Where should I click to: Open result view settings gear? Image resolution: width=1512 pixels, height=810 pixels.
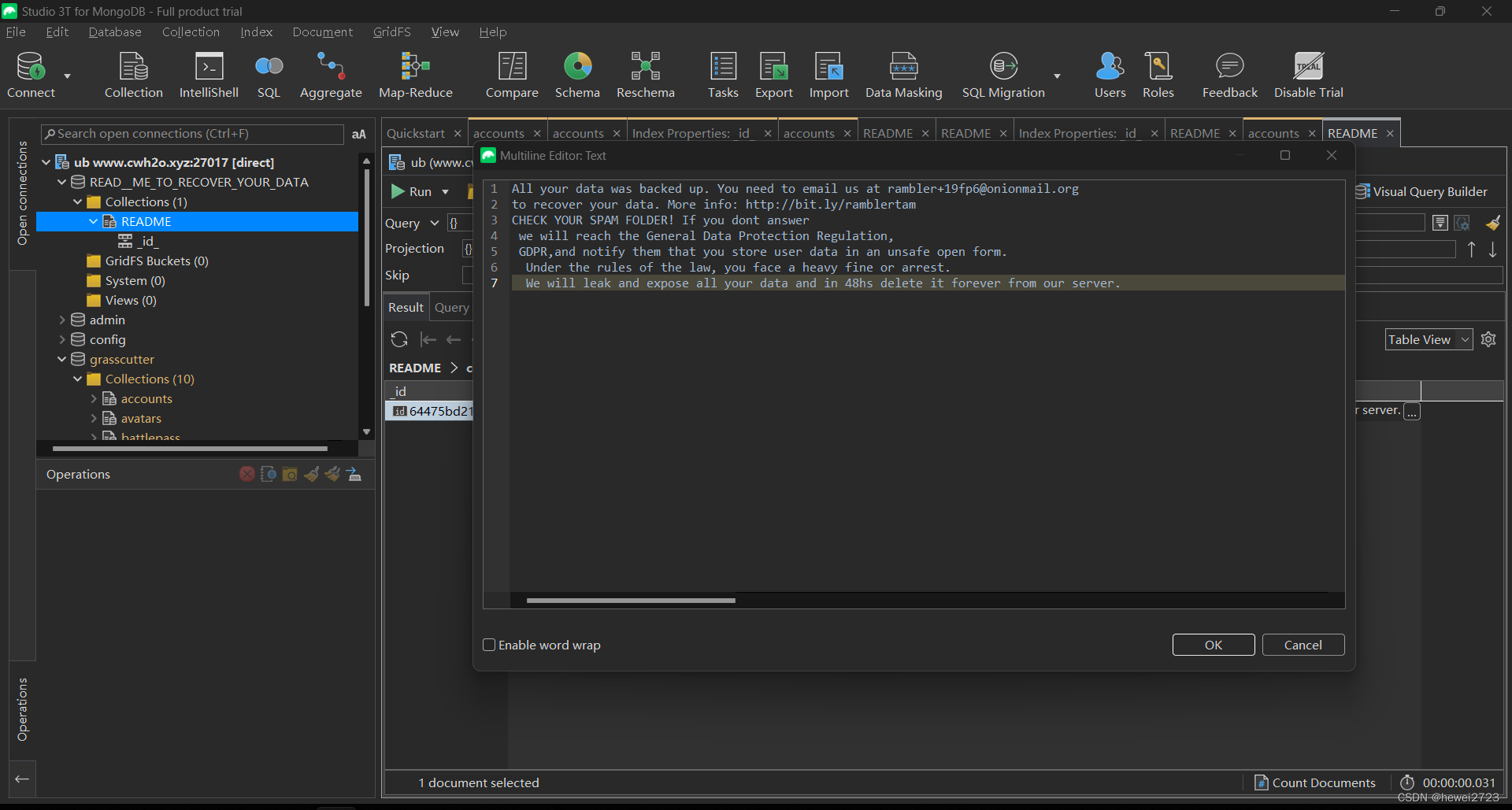(x=1488, y=339)
